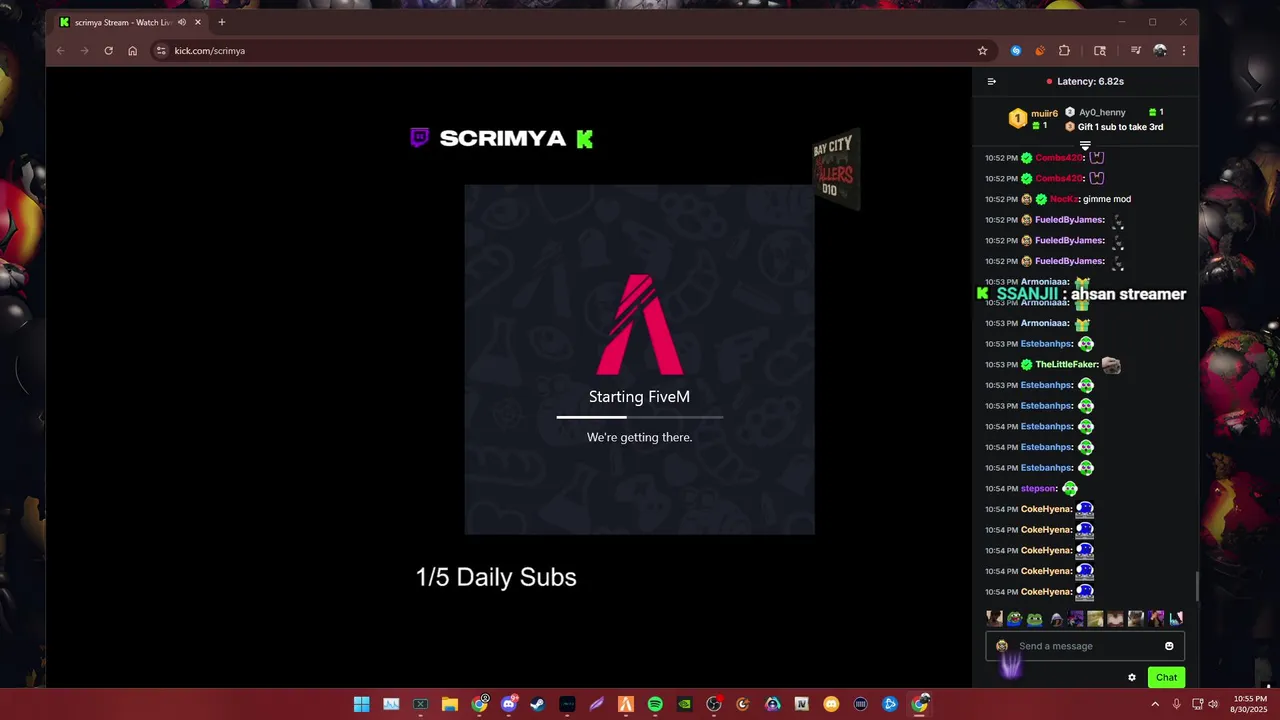
Task: Click the Twitch logo in the stream overlay
Action: tap(420, 138)
